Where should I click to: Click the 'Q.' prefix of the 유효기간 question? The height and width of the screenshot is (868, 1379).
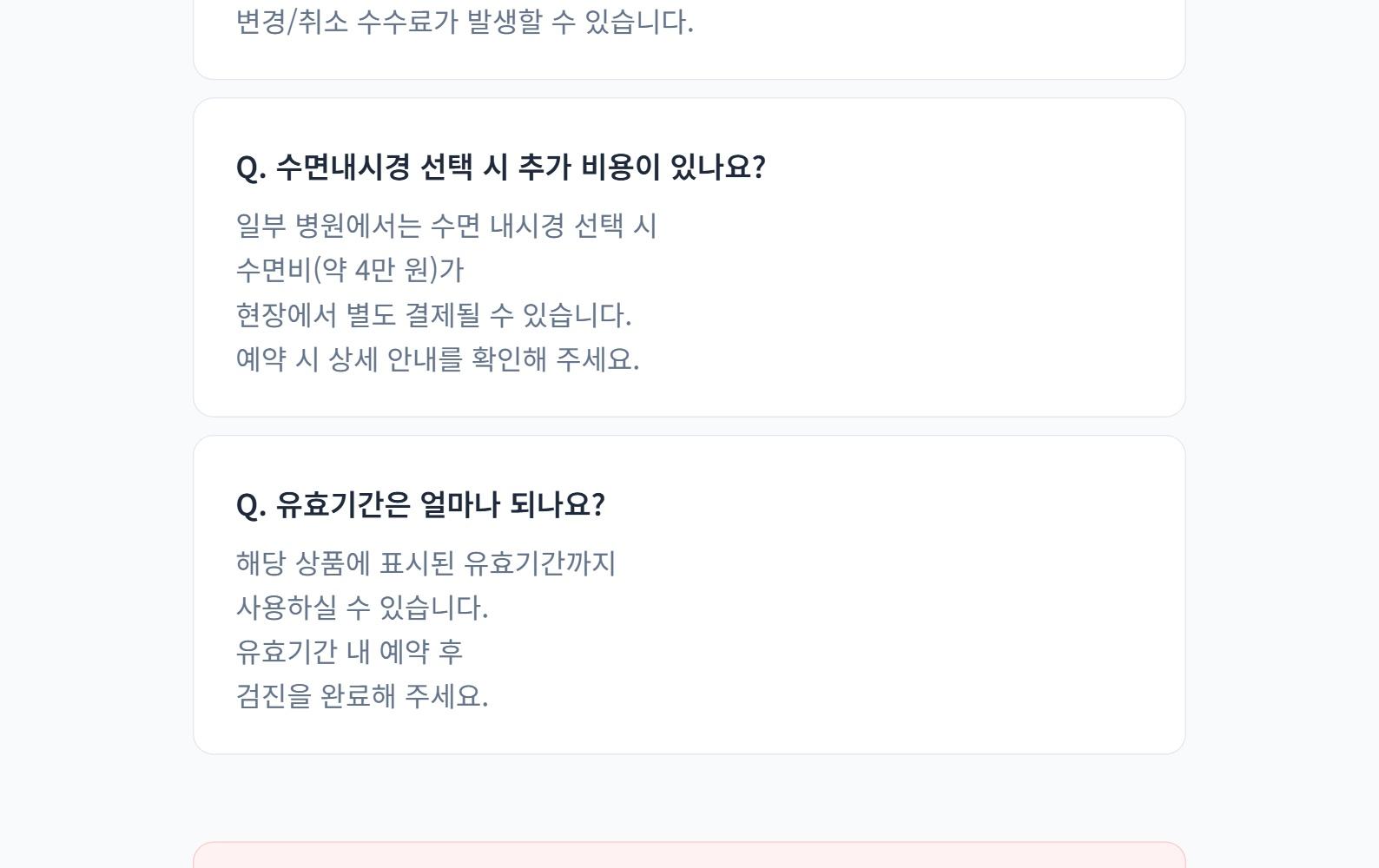tap(251, 505)
